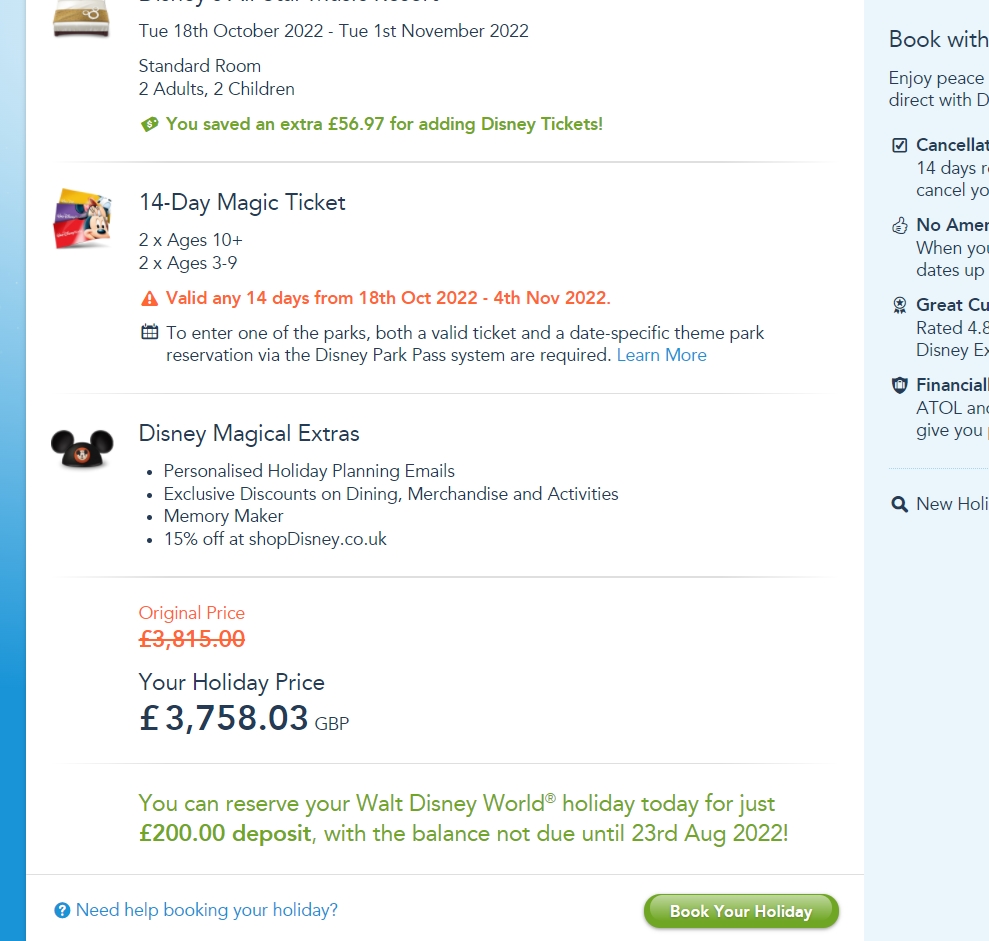This screenshot has height=941, width=989.
Task: Click the award ribbon Great Customer icon
Action: click(x=899, y=306)
